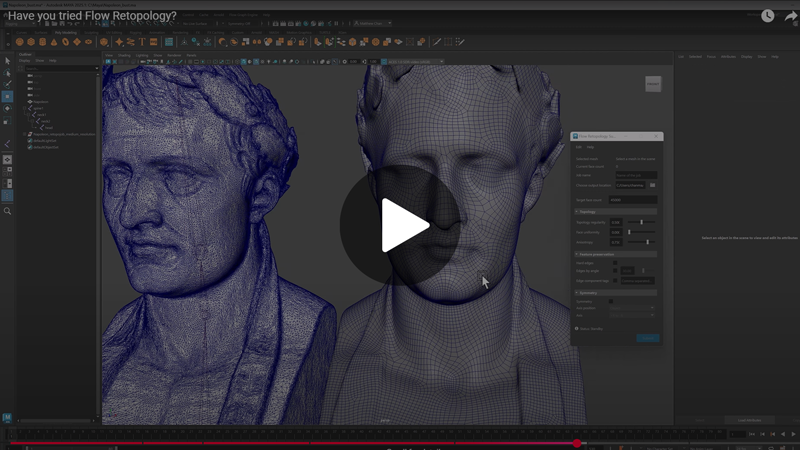Create a polygon sphere from shelf

[19, 42]
